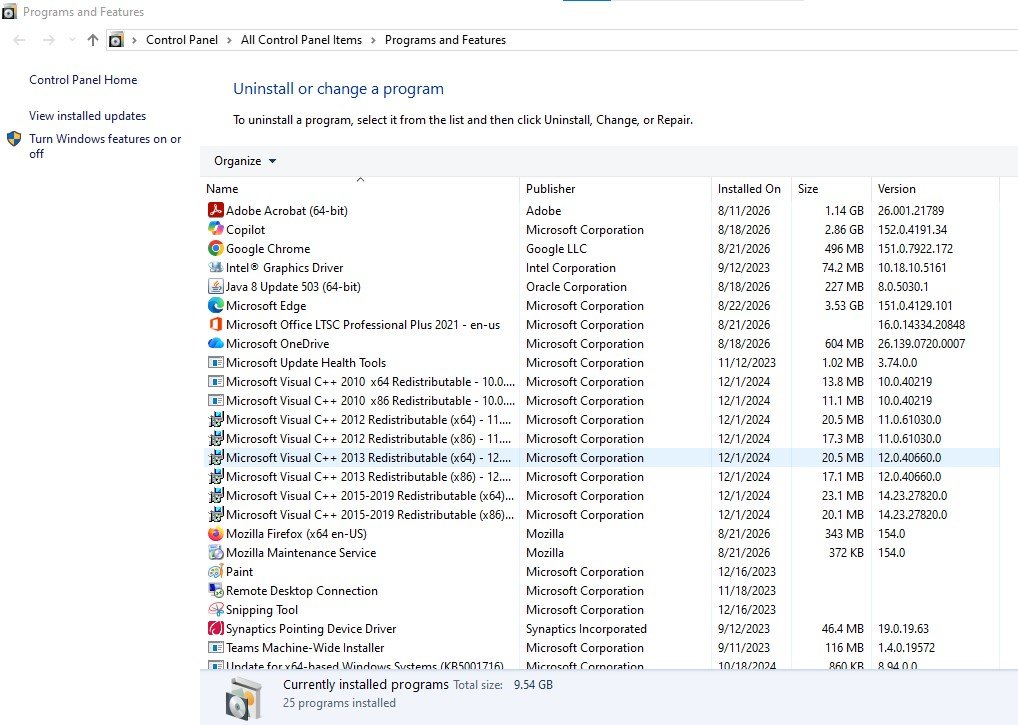Expand the chevron after Control Panel in address bar
Image resolution: width=1018 pixels, height=725 pixels.
coord(229,40)
